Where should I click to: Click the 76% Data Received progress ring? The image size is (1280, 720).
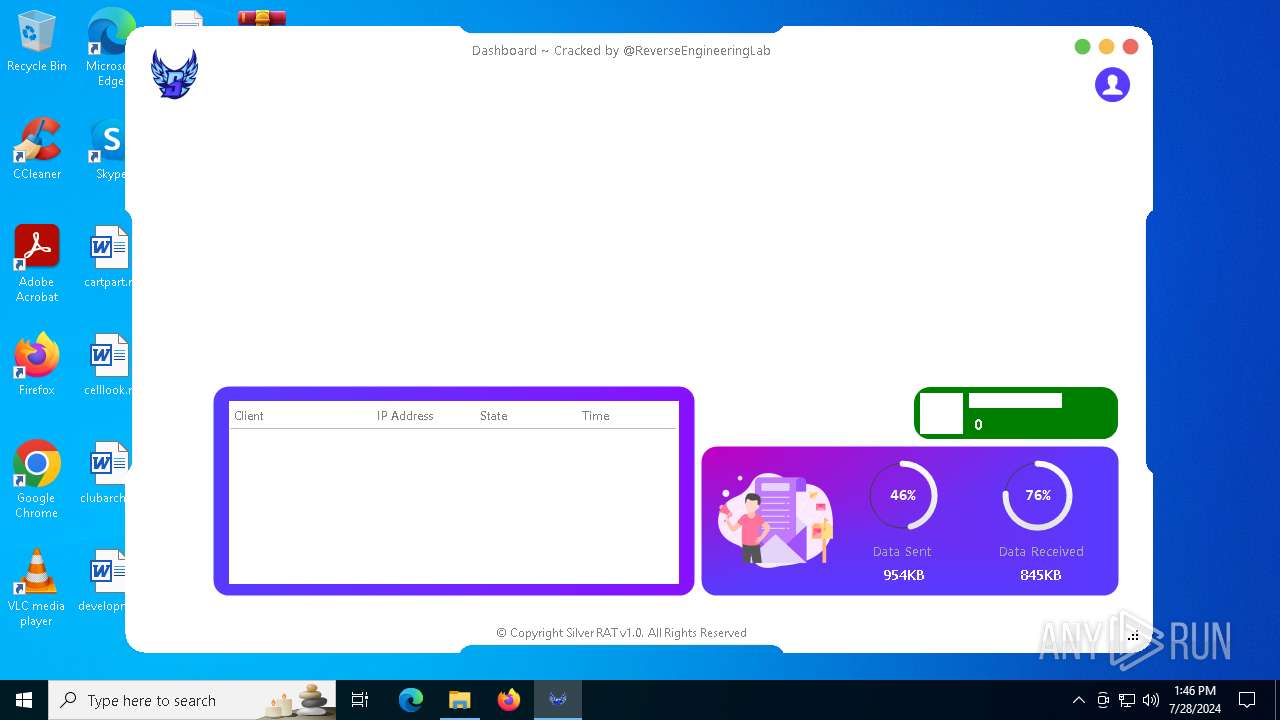coord(1038,495)
